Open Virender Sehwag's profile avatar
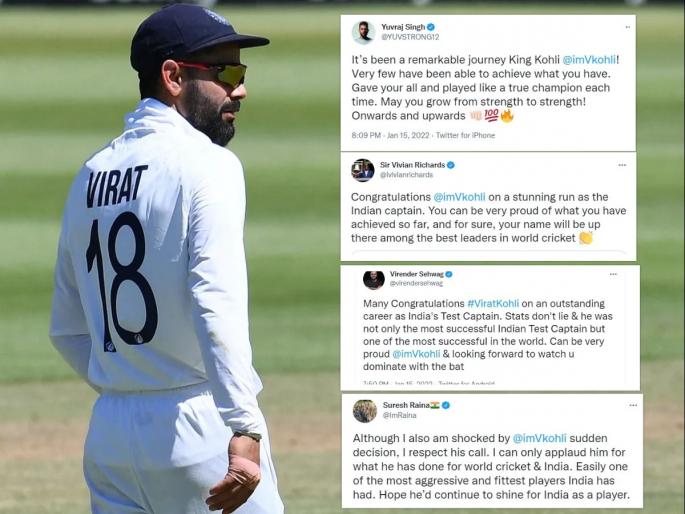685x514 pixels. click(x=374, y=279)
